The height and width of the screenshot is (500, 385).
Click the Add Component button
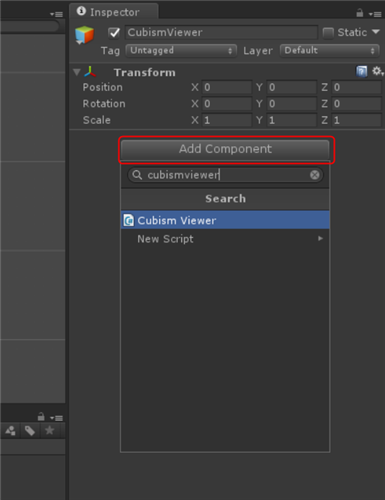pos(225,149)
